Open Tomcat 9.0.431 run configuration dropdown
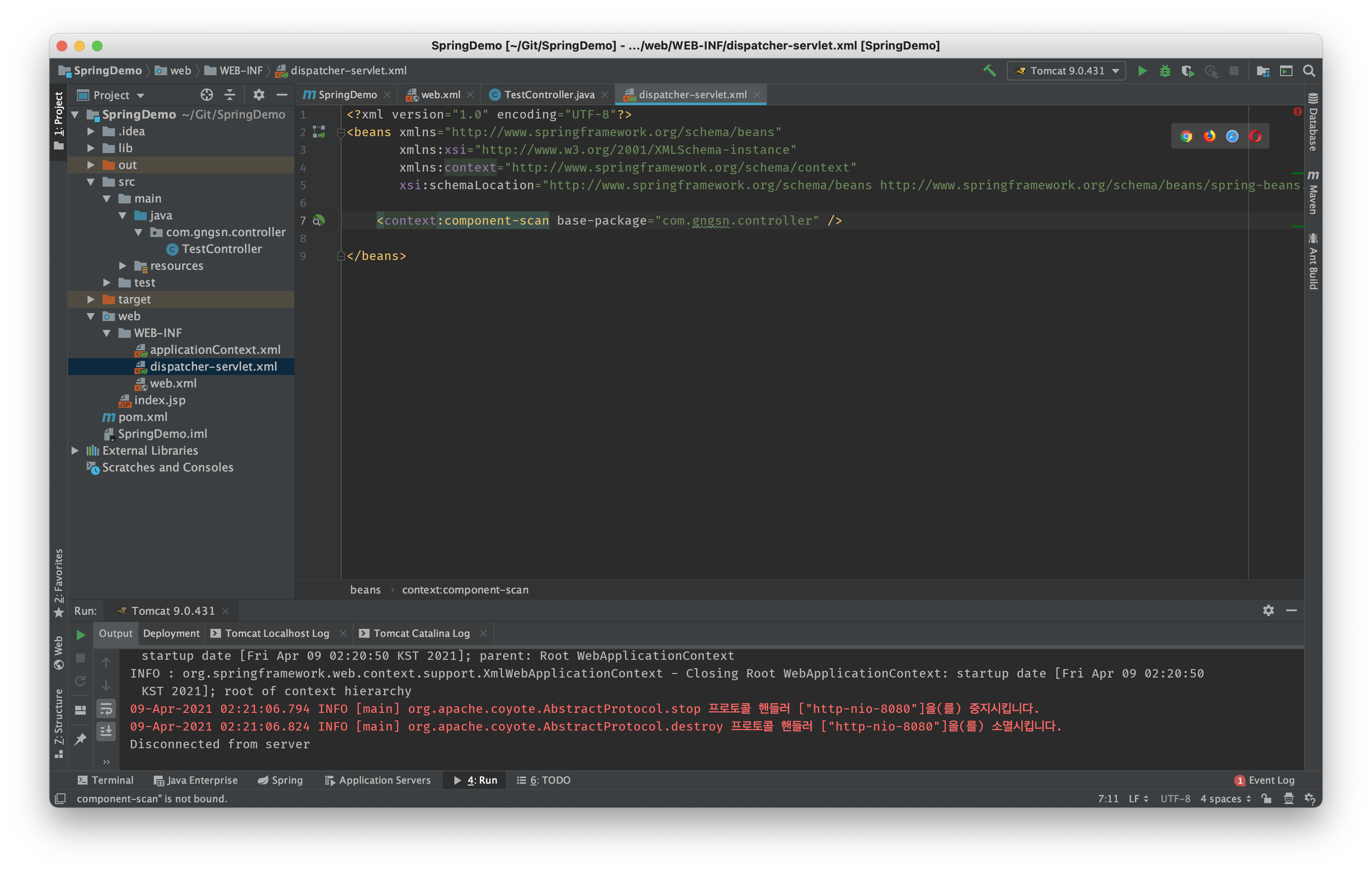Screen dimensions: 1372x873 (x=1067, y=71)
